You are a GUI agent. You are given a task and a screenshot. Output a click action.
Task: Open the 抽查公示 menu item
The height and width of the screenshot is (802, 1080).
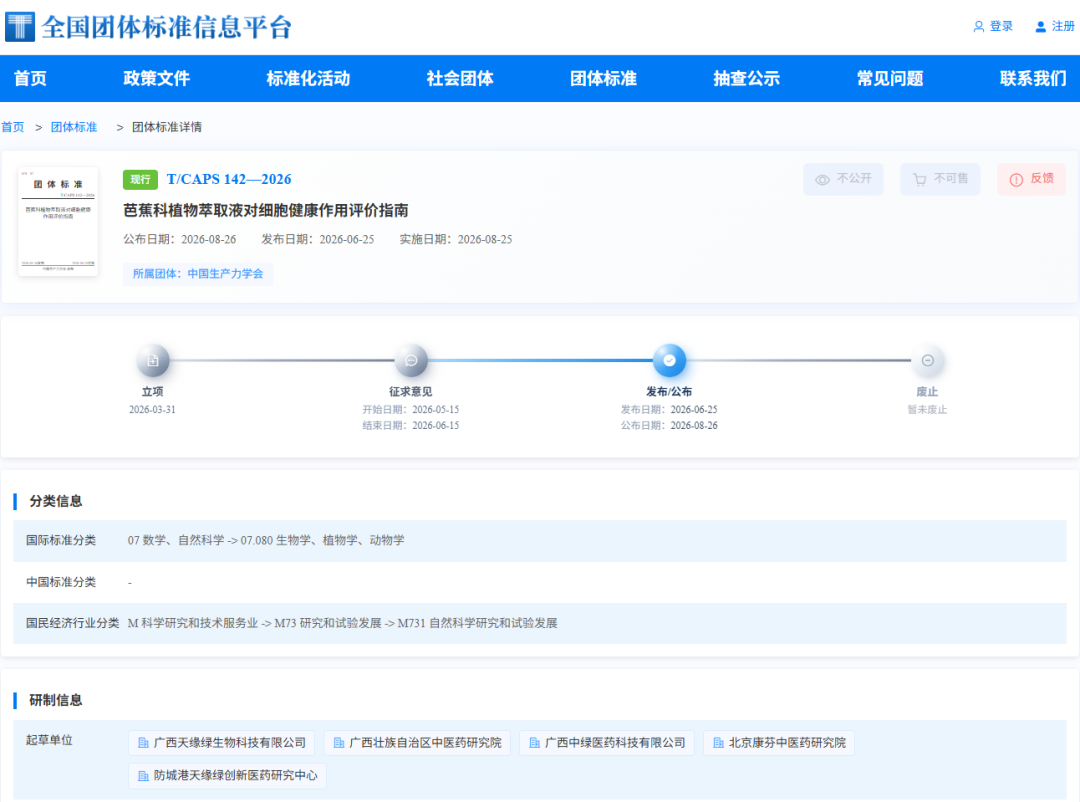[x=747, y=79]
